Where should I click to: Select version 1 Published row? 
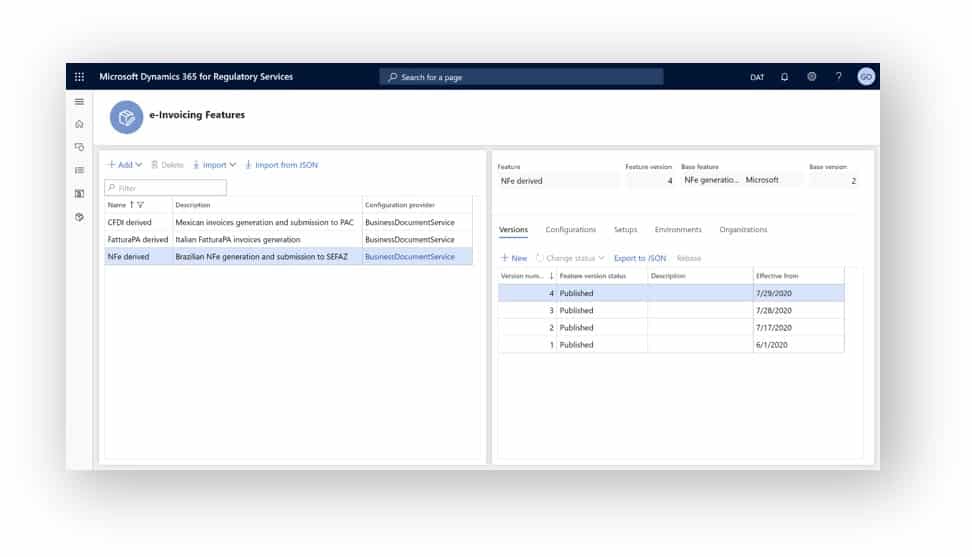[671, 344]
